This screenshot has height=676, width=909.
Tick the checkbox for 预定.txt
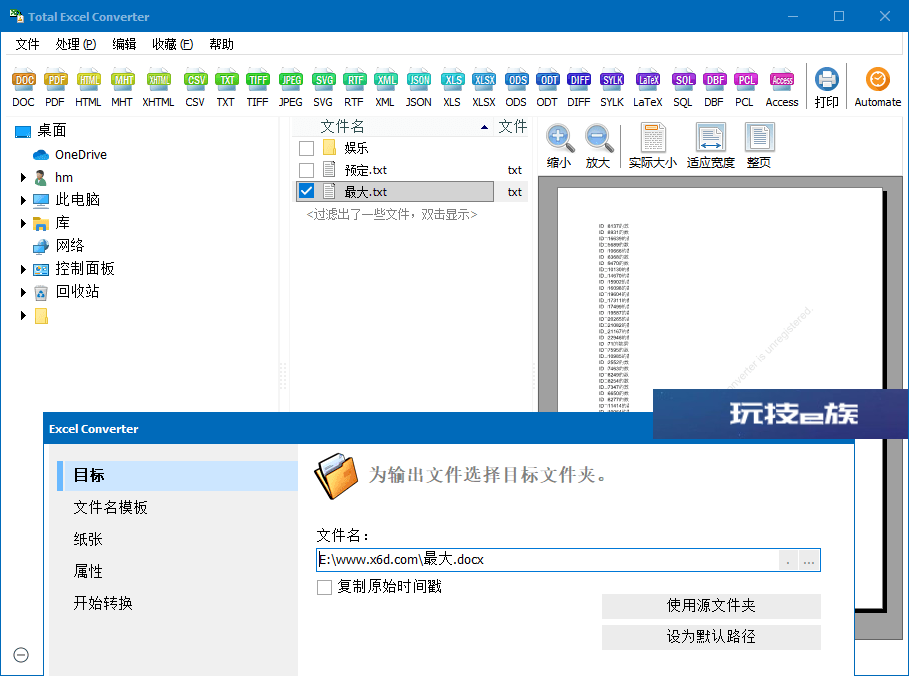pos(307,170)
